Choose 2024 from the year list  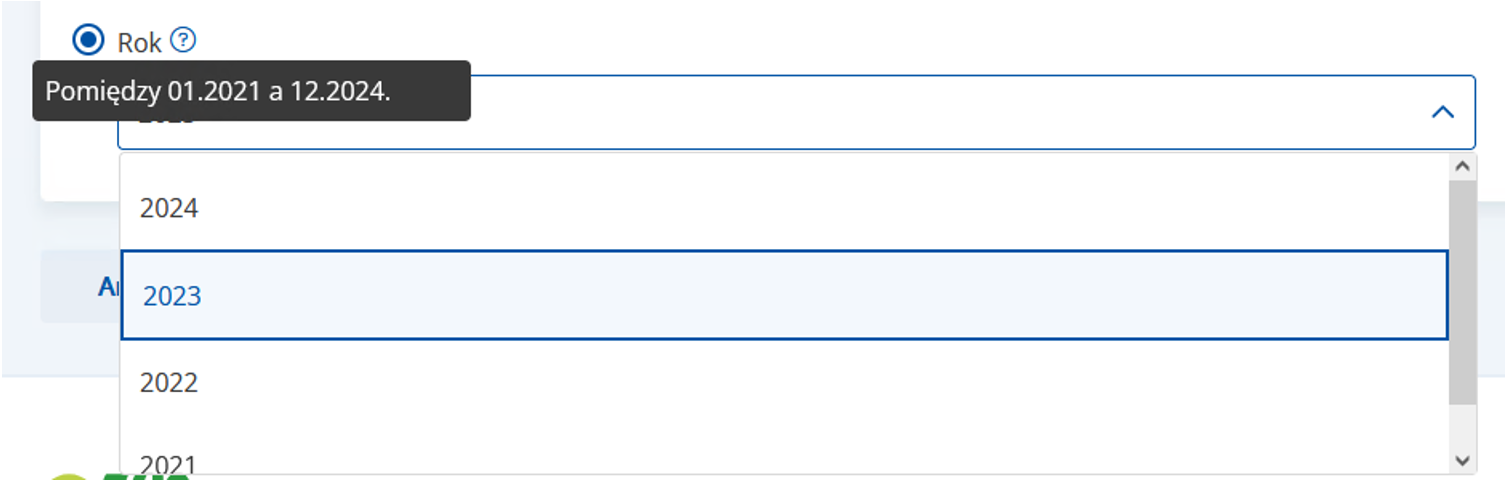click(x=169, y=208)
